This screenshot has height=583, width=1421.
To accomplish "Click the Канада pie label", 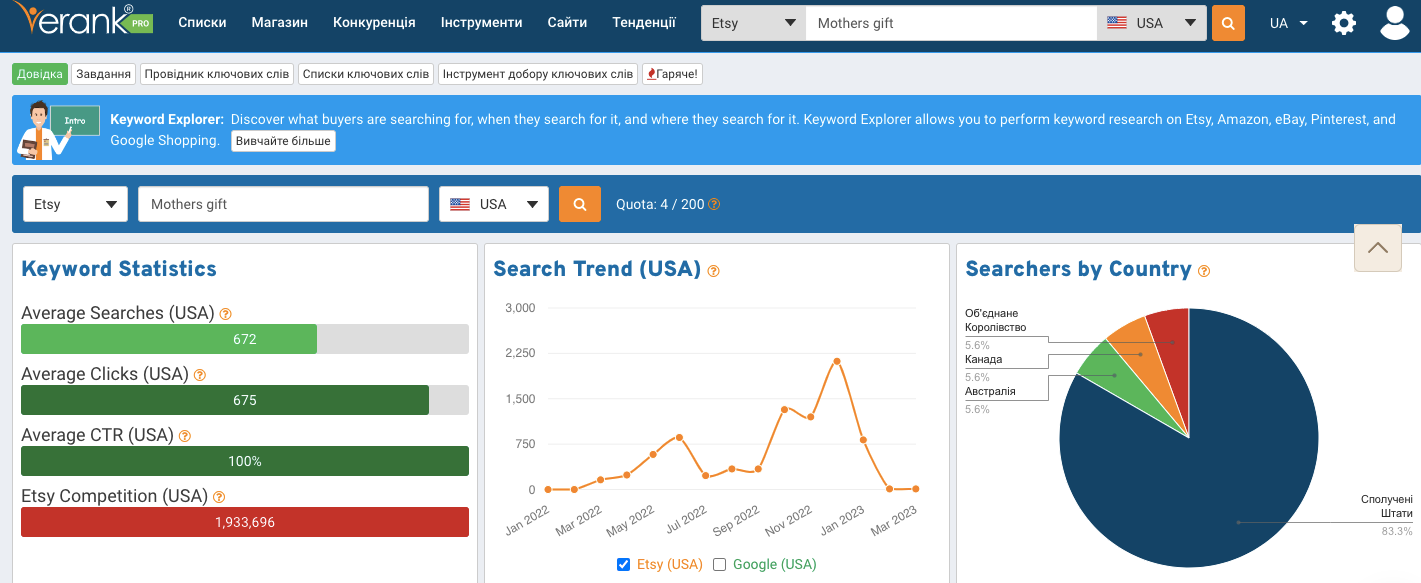I will coord(983,359).
